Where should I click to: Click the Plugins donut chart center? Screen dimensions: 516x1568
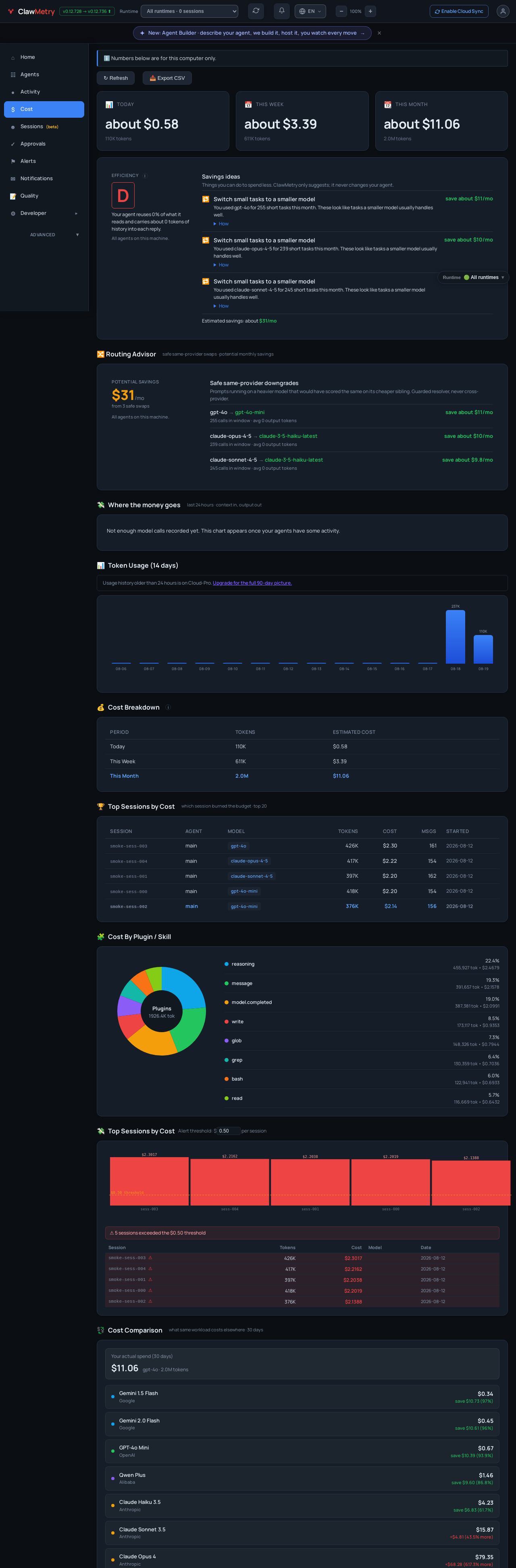(x=161, y=1012)
